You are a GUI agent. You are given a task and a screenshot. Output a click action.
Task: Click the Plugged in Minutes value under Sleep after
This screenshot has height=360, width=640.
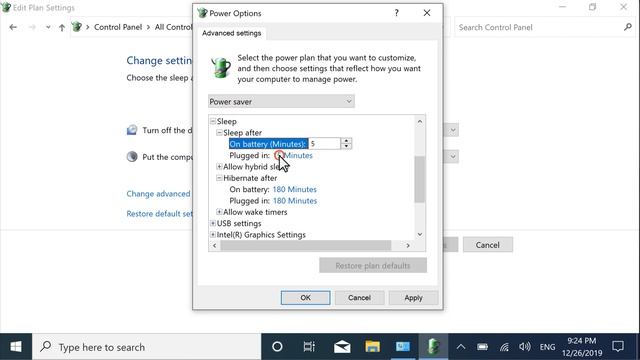coord(293,156)
